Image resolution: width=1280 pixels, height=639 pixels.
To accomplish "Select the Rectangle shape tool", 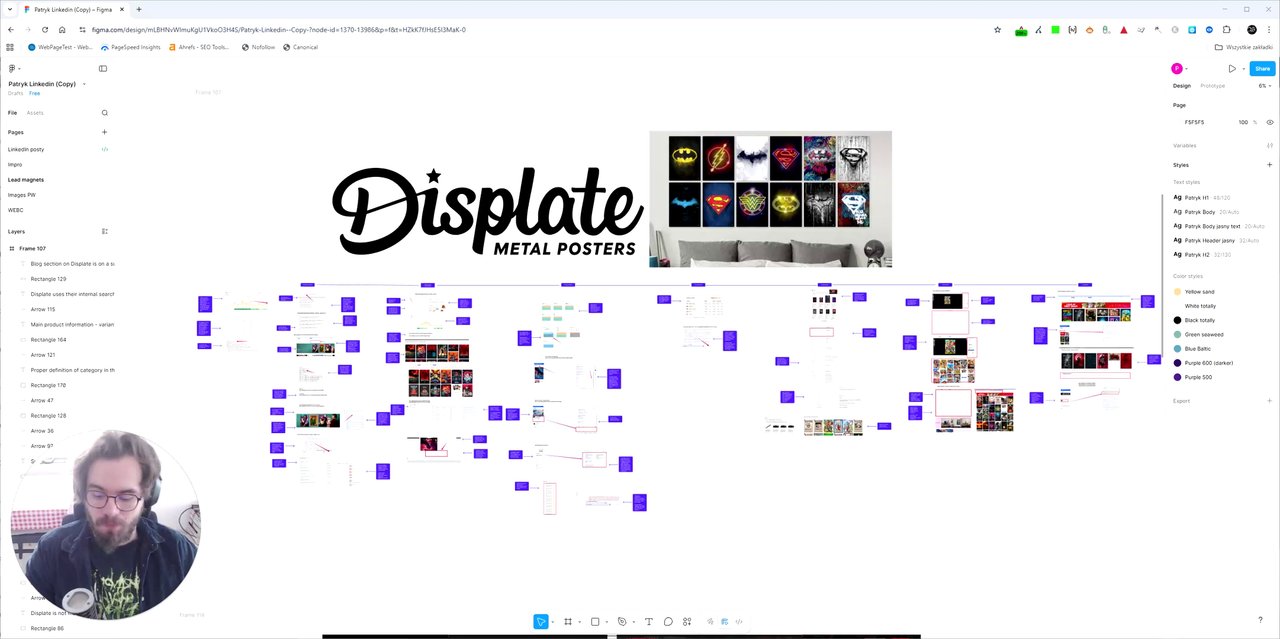I will pos(595,621).
